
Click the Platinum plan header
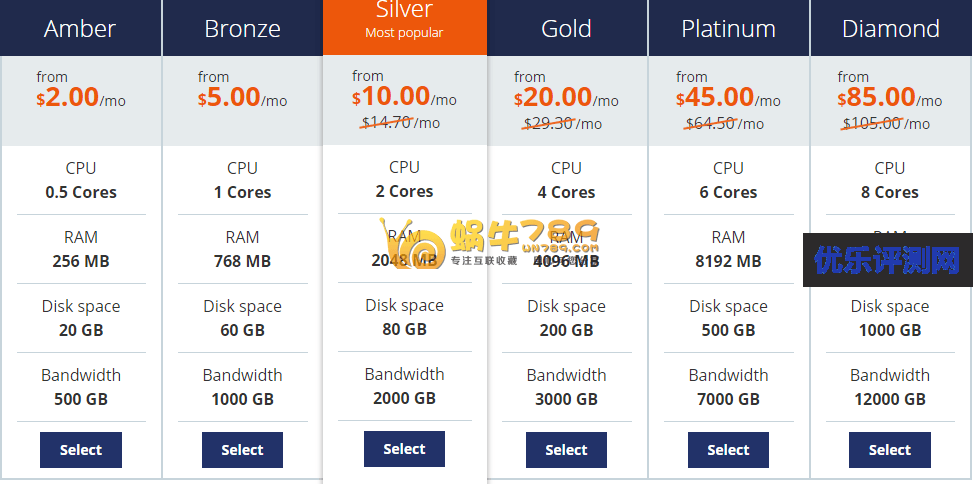click(x=728, y=28)
